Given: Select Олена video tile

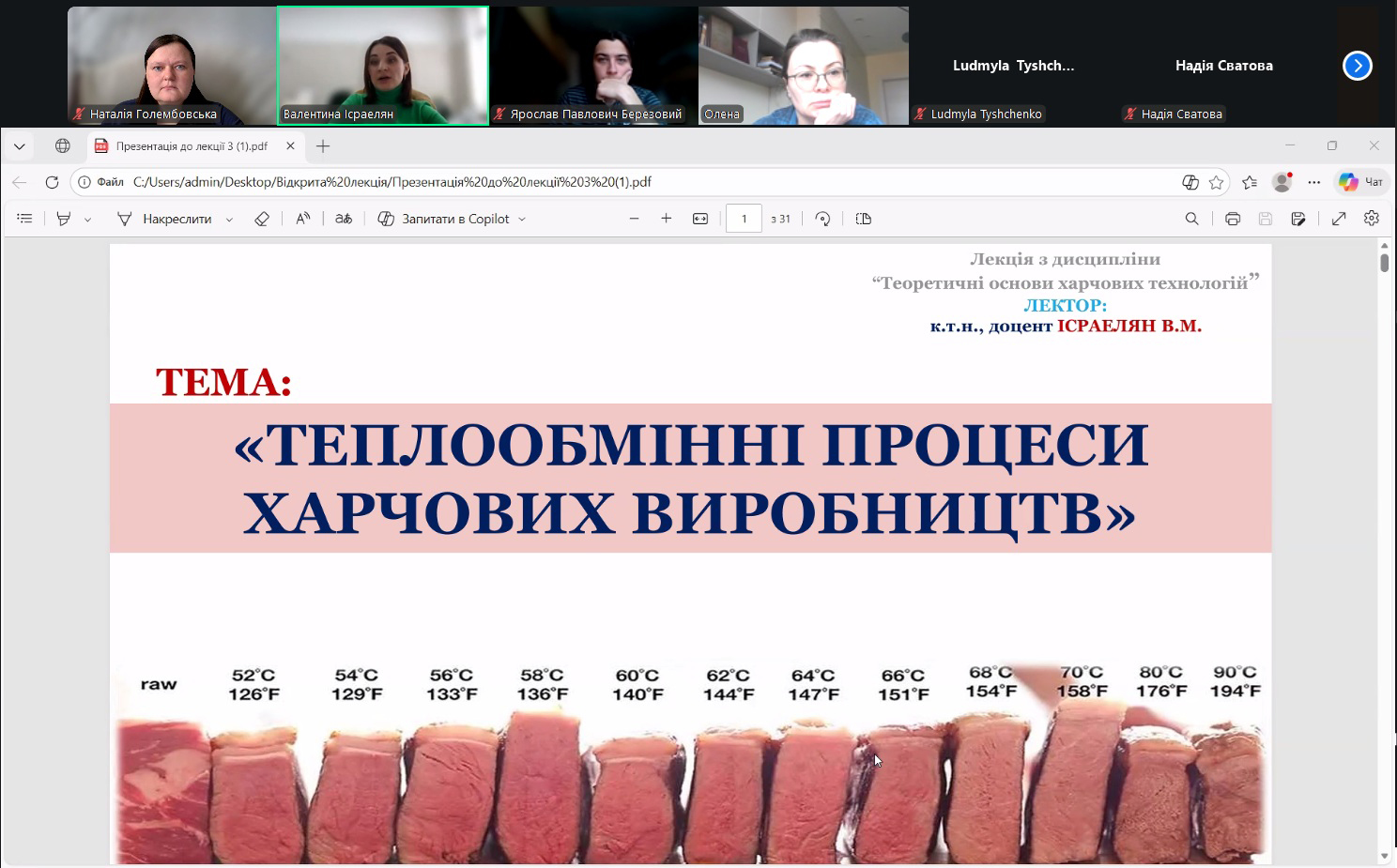Looking at the screenshot, I should click(x=804, y=66).
